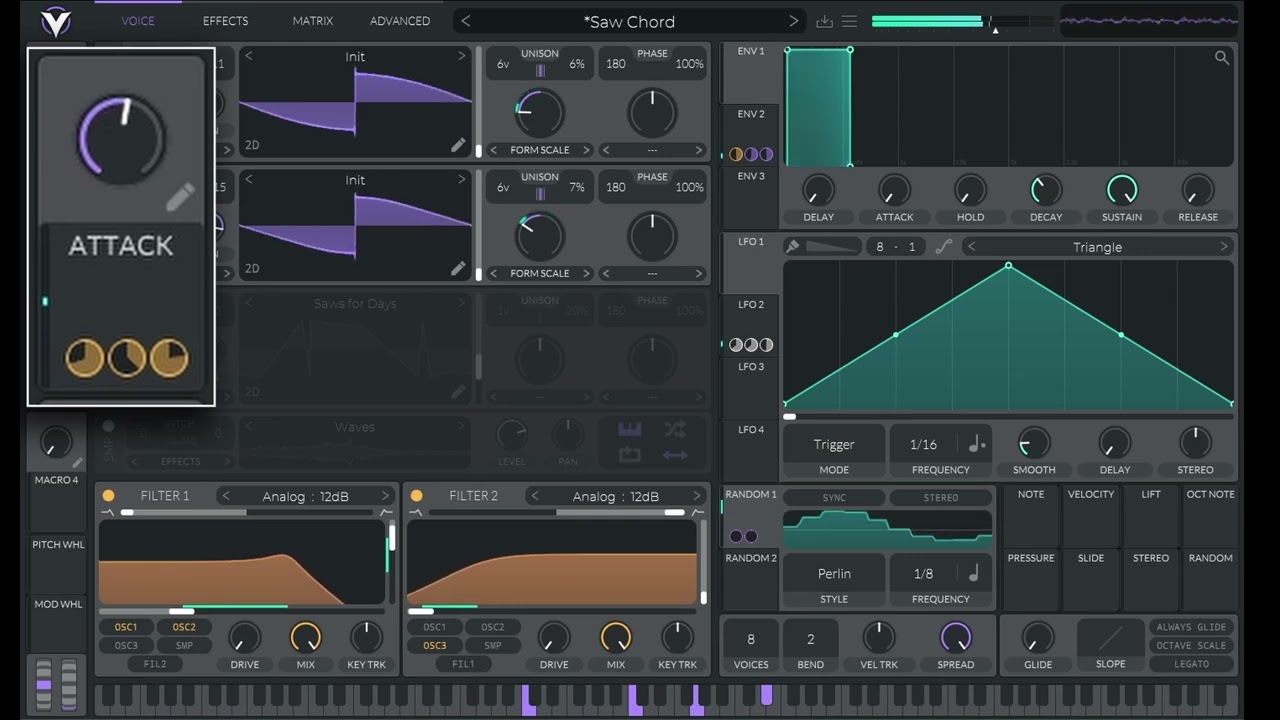Click the save preset icon
The height and width of the screenshot is (720, 1280).
click(x=824, y=21)
